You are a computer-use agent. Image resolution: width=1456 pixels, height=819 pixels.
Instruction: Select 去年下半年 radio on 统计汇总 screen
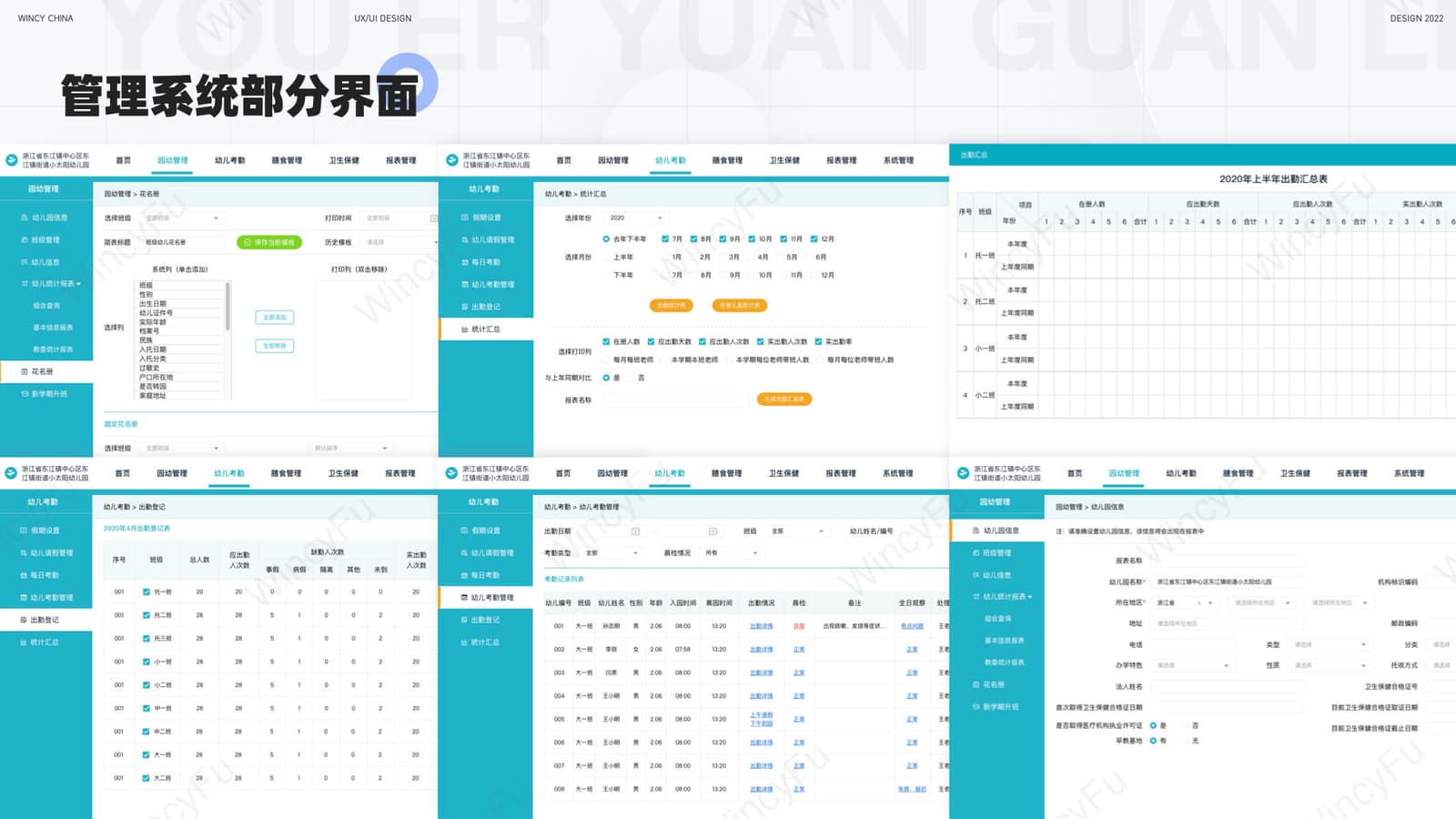(606, 239)
